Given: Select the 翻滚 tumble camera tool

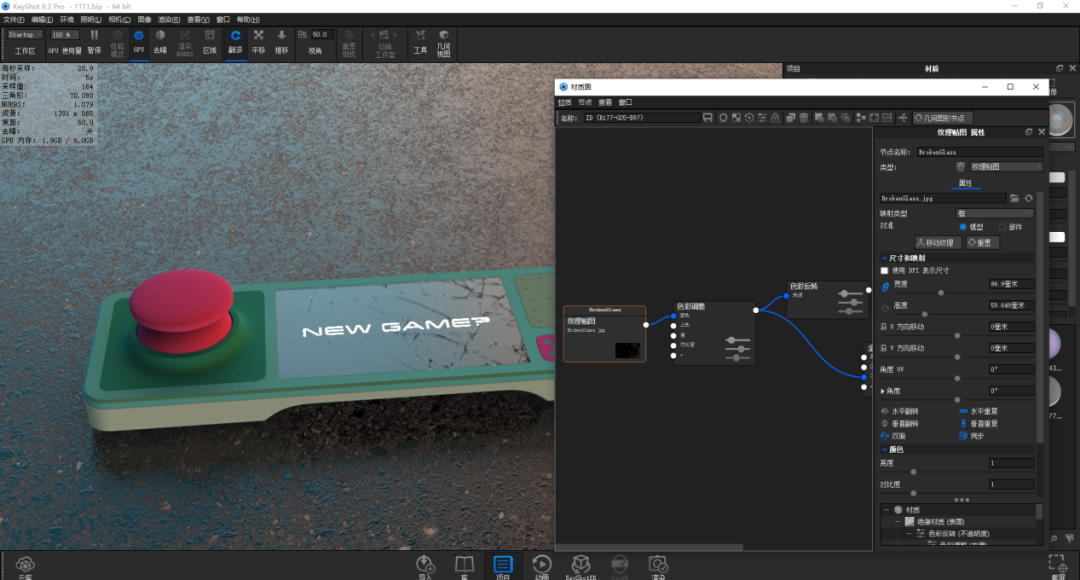Looking at the screenshot, I should (236, 41).
